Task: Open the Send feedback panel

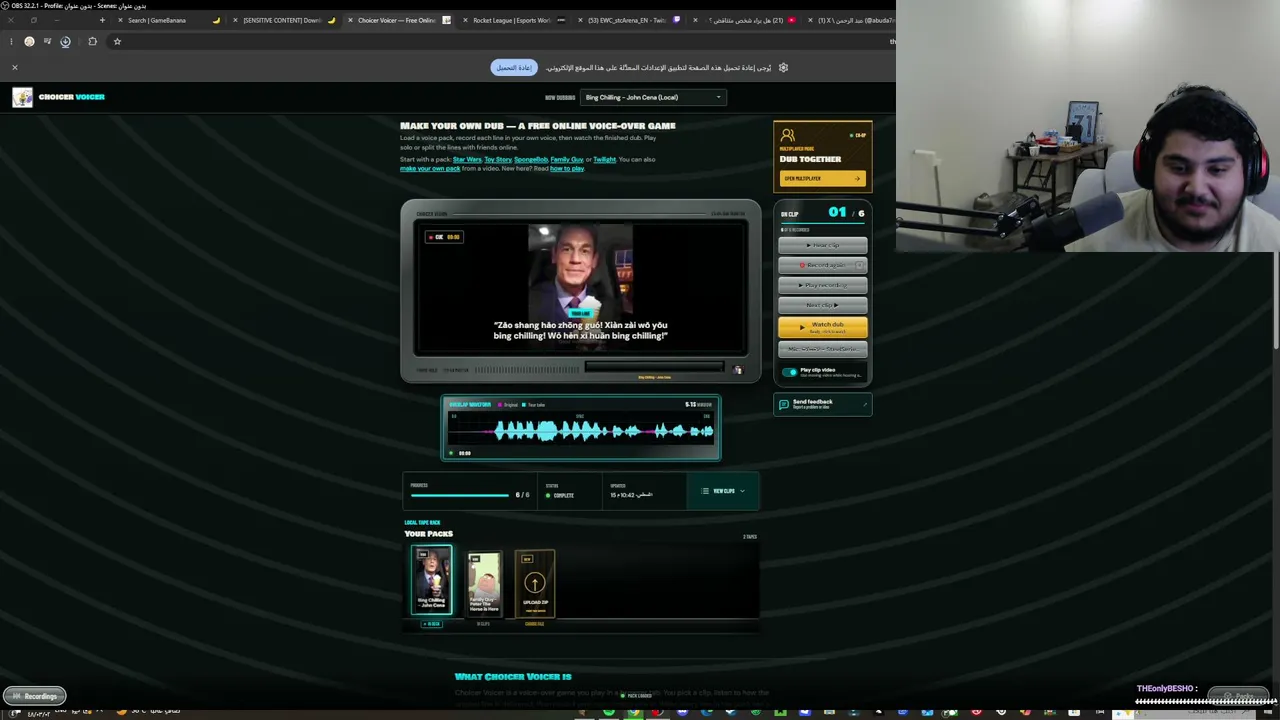Action: (823, 404)
